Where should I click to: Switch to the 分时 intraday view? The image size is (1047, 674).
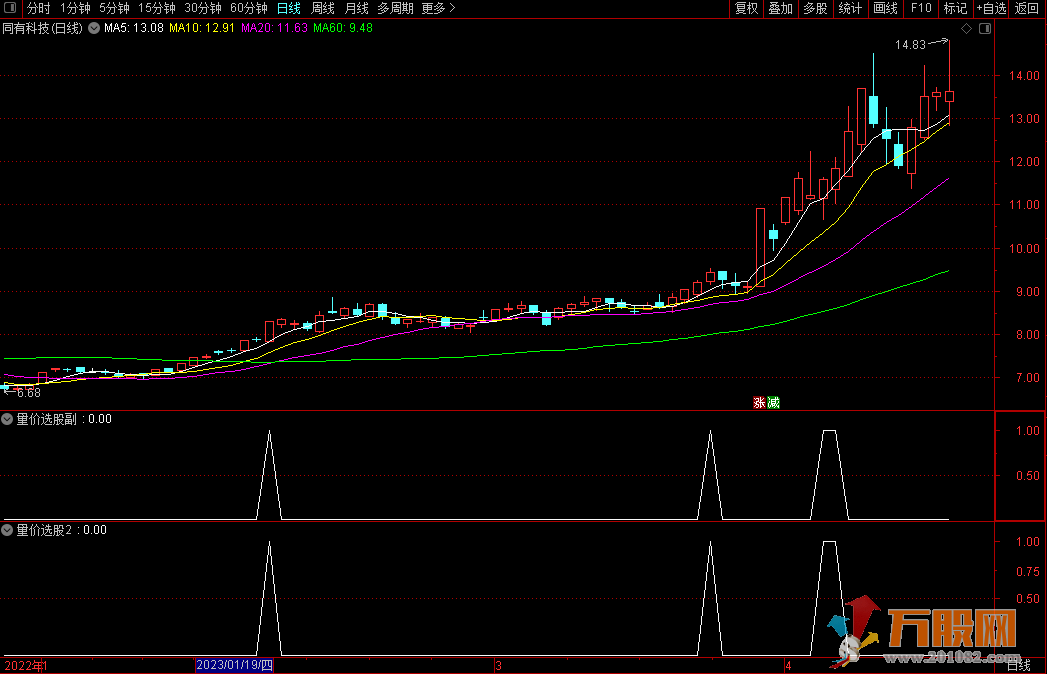click(38, 8)
